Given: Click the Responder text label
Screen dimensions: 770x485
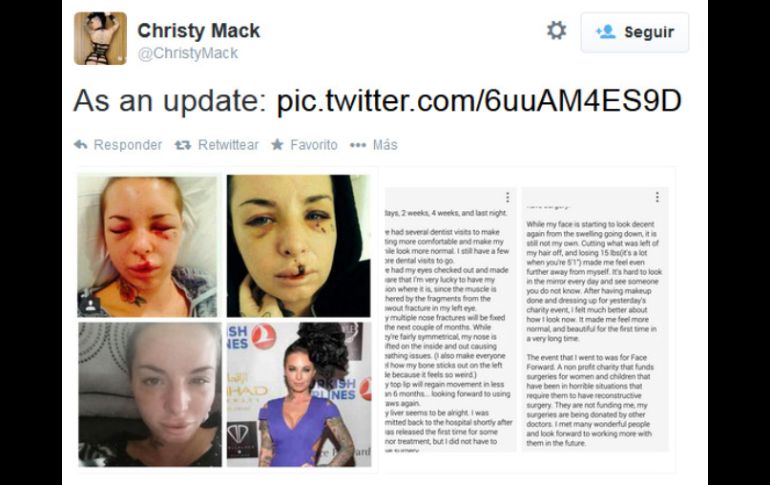Looking at the screenshot, I should point(128,145).
